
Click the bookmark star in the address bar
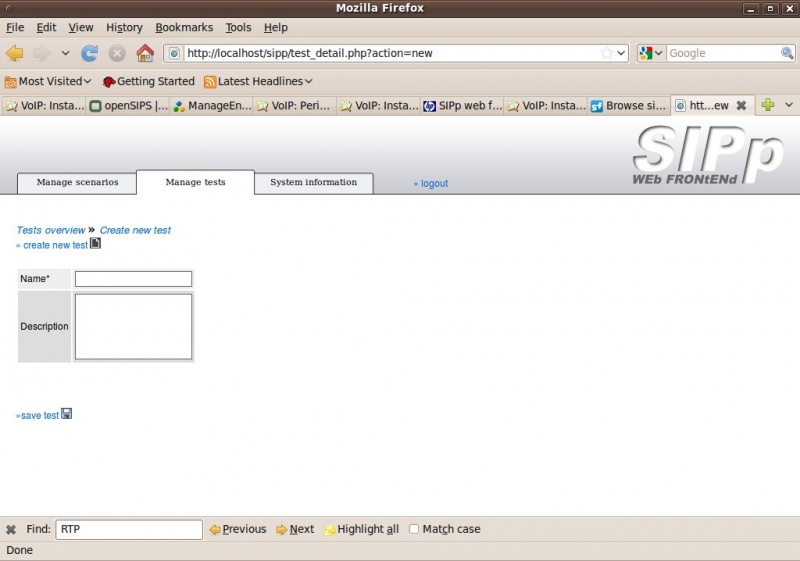pos(606,53)
